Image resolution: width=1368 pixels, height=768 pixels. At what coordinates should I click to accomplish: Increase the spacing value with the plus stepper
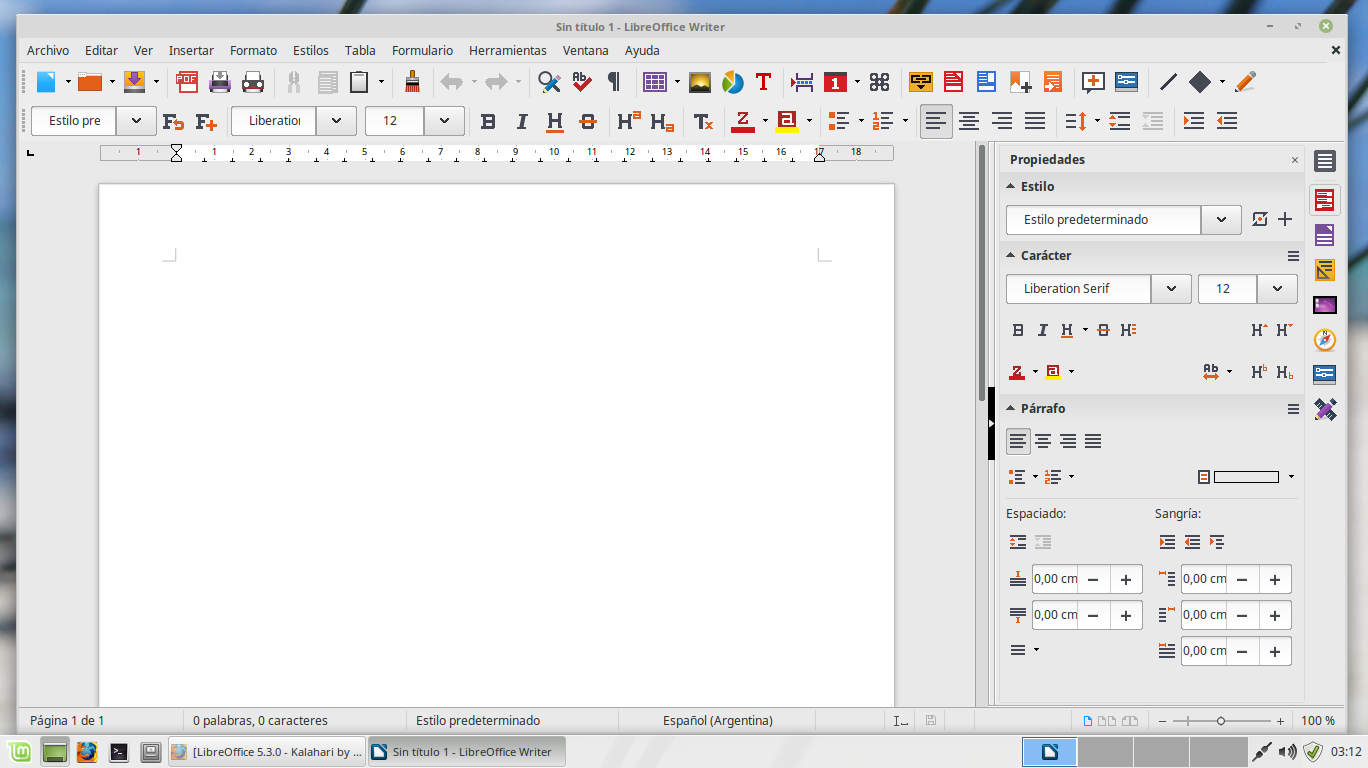point(1125,578)
